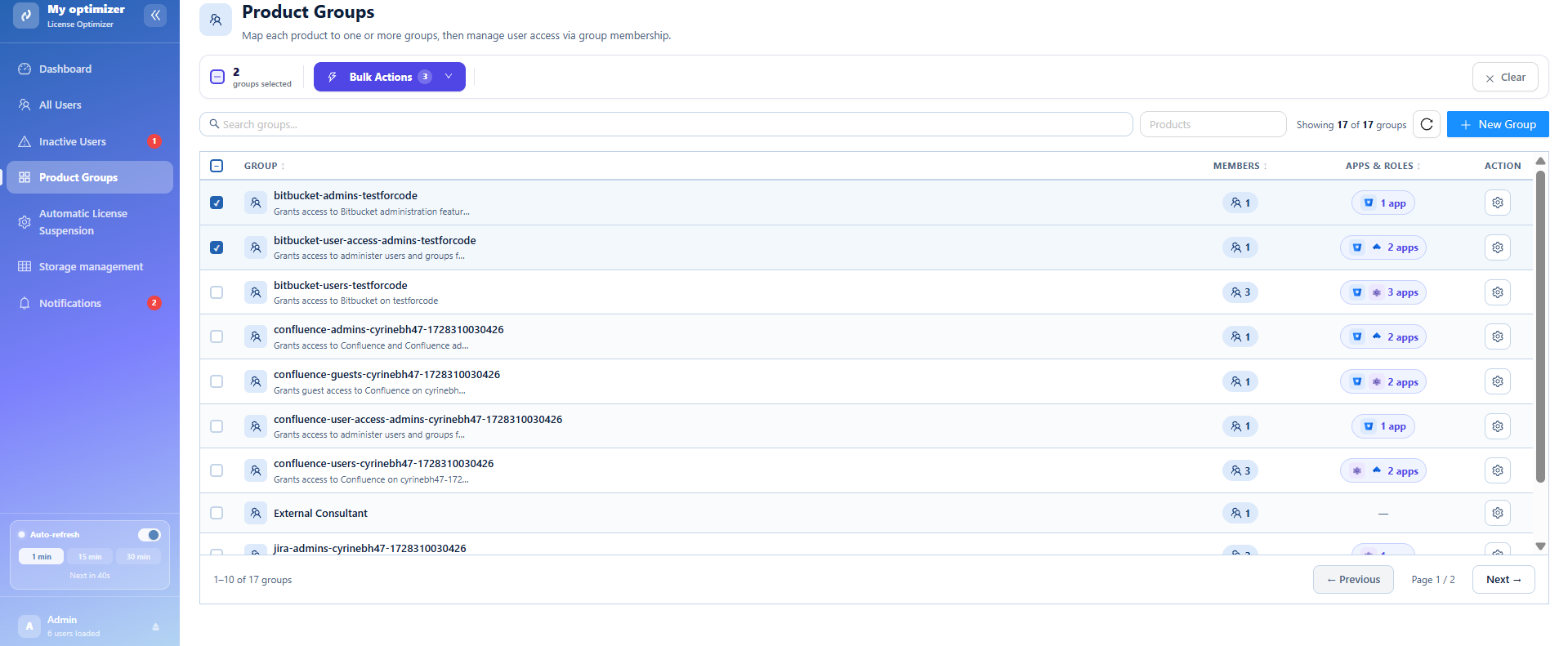
Task: Click the 3 apps badge of bitbucket-users-testforcode
Action: [1383, 292]
